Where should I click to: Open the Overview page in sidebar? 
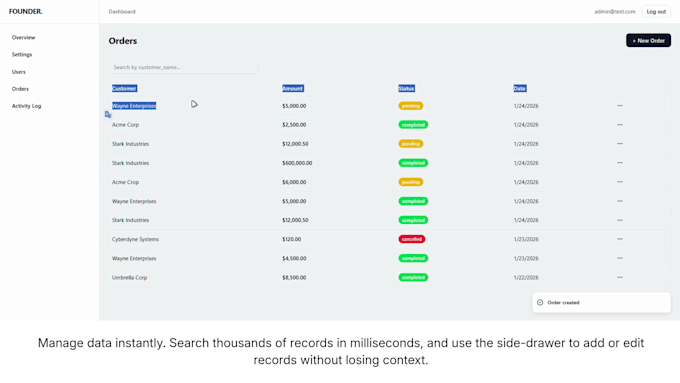[x=23, y=37]
